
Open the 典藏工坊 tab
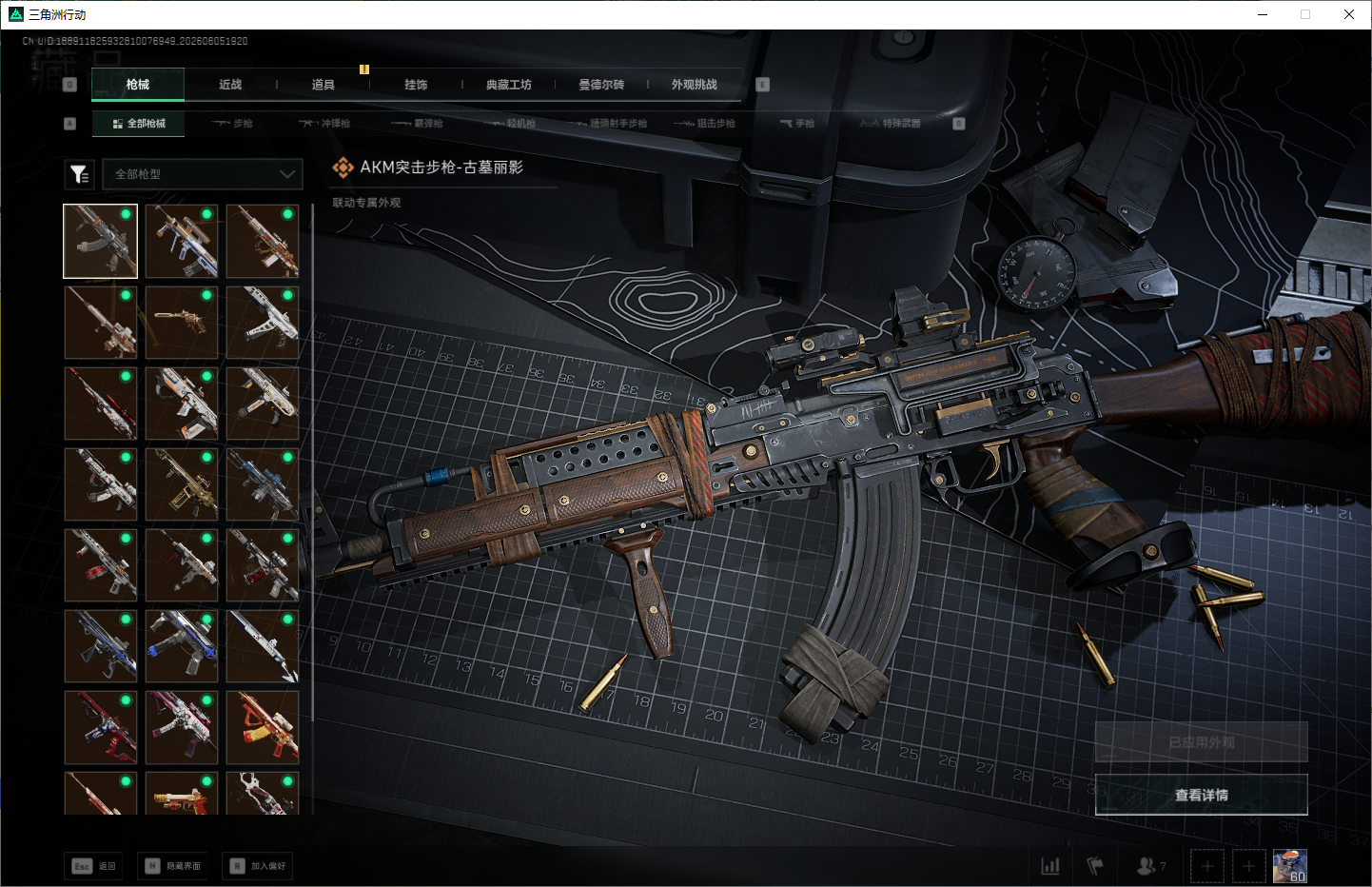pyautogui.click(x=509, y=85)
